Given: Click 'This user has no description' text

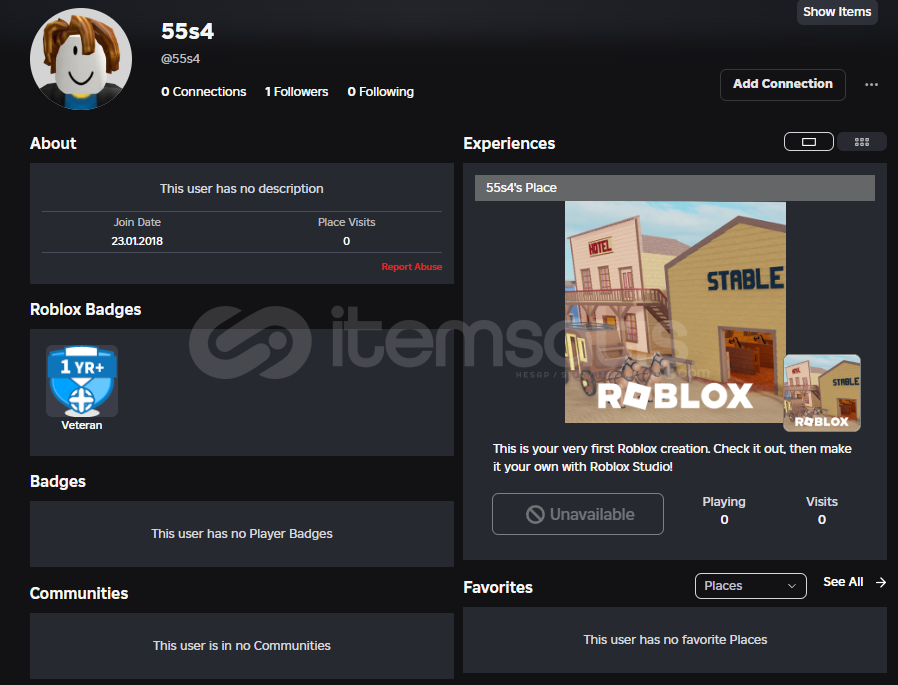Looking at the screenshot, I should (x=242, y=188).
